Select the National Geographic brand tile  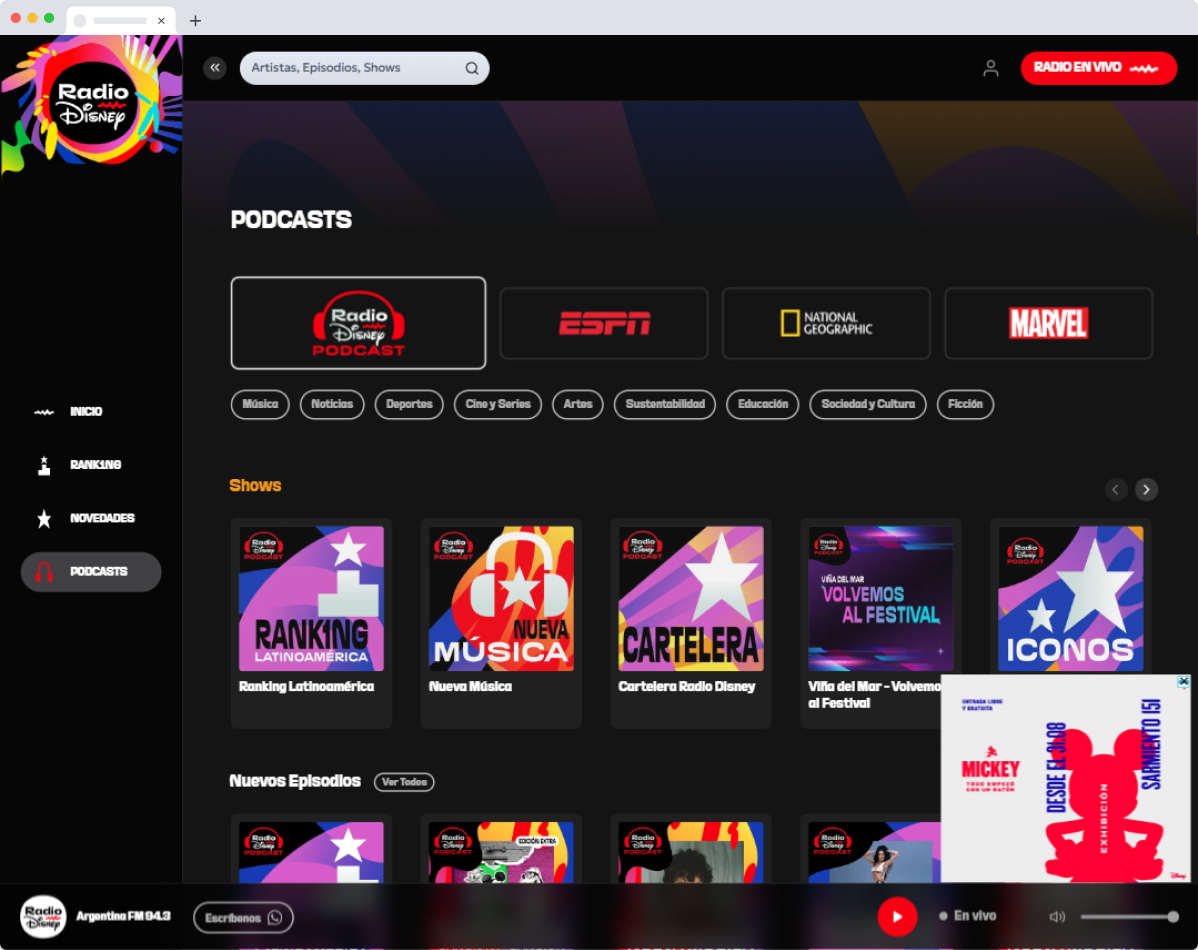click(x=826, y=323)
